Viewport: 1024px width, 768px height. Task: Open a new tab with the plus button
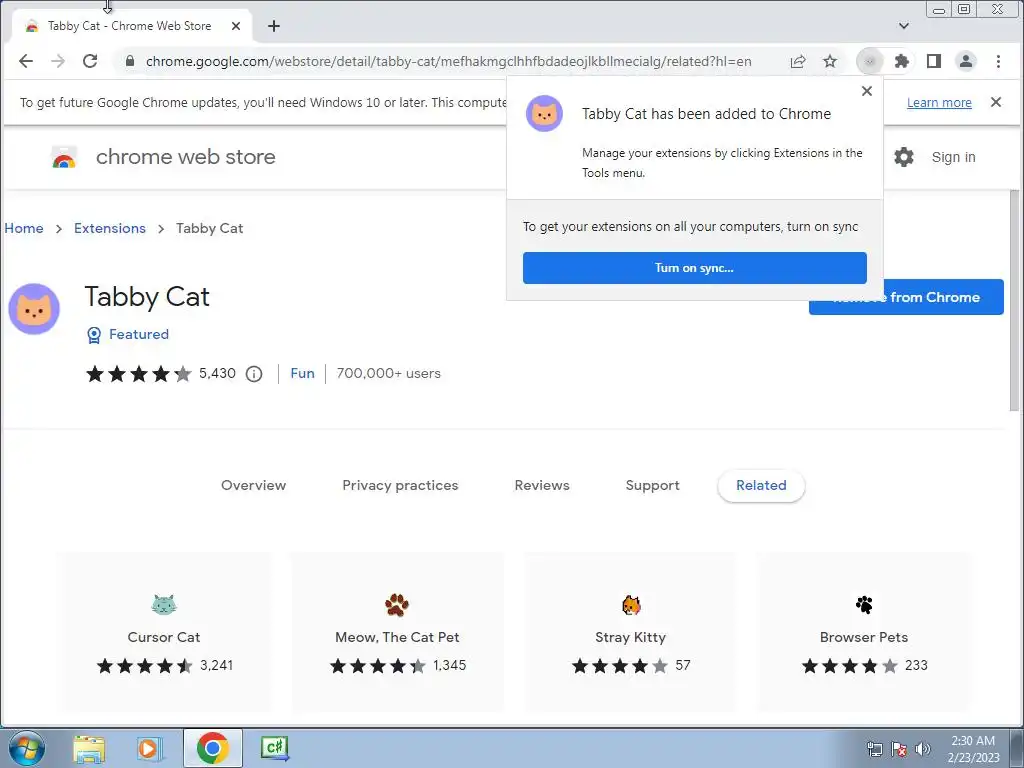274,26
